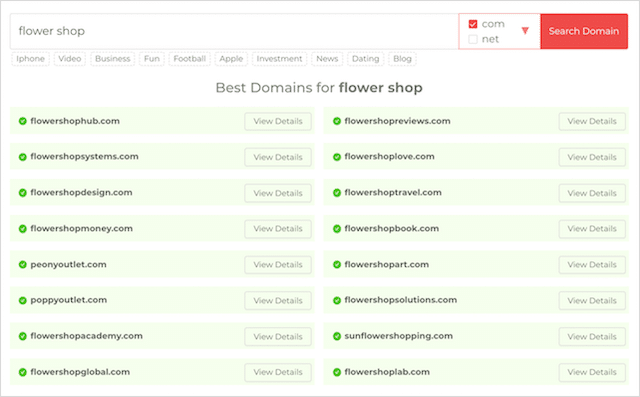The height and width of the screenshot is (397, 640).
Task: Select the Video keyword tag
Action: (x=69, y=59)
